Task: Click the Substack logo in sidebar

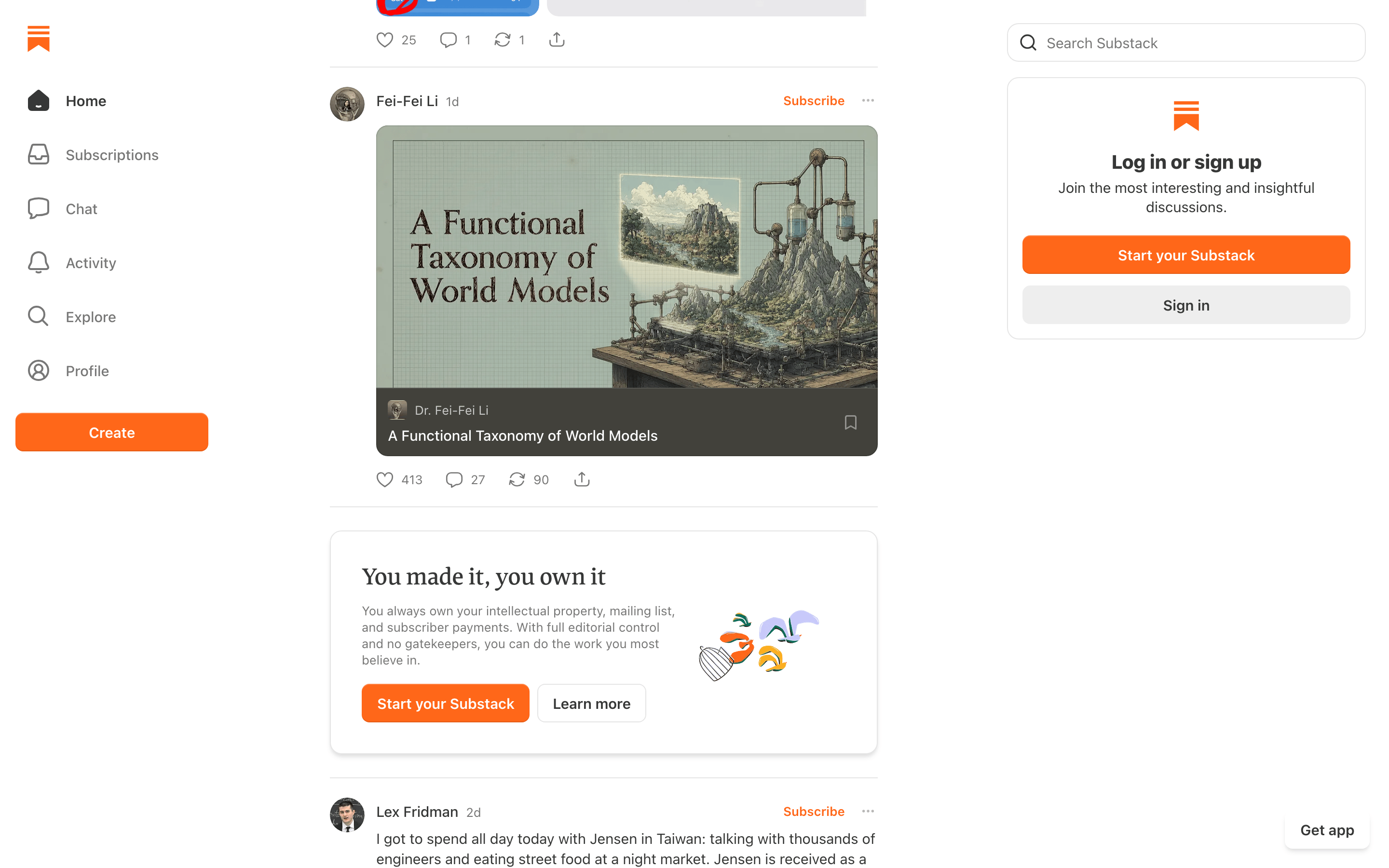Action: click(39, 39)
